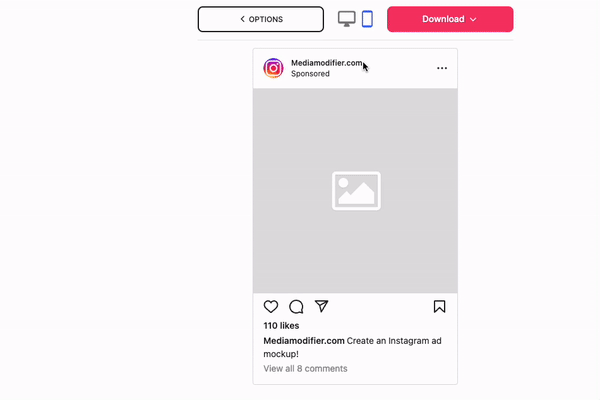600x400 pixels.
Task: Open the three-dot more options menu
Action: (442, 68)
